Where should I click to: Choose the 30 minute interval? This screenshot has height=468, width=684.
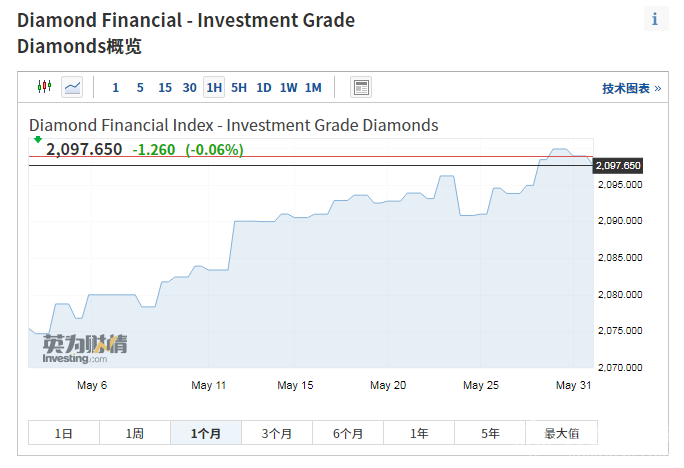(x=190, y=88)
